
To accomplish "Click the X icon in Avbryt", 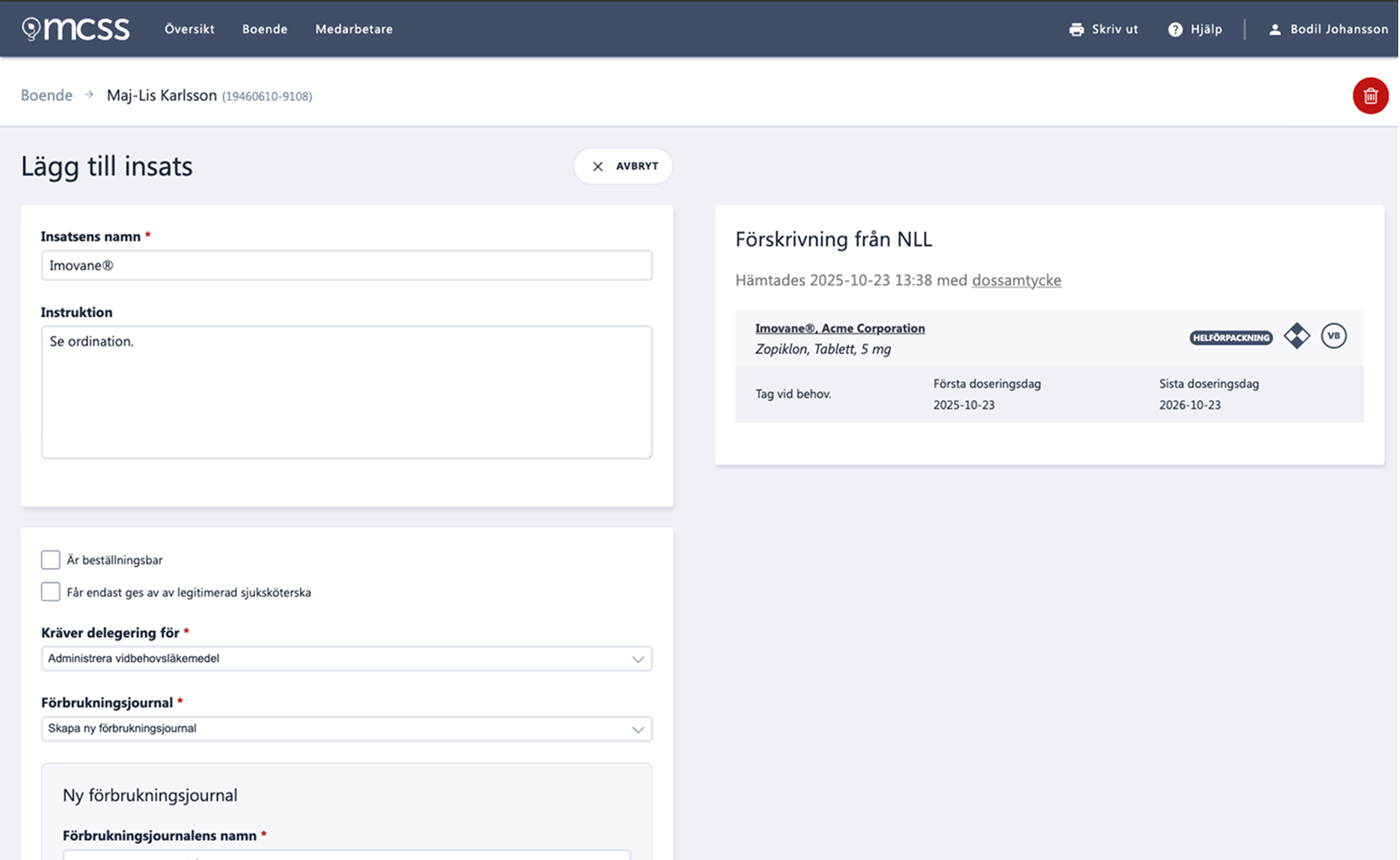I will coord(598,166).
